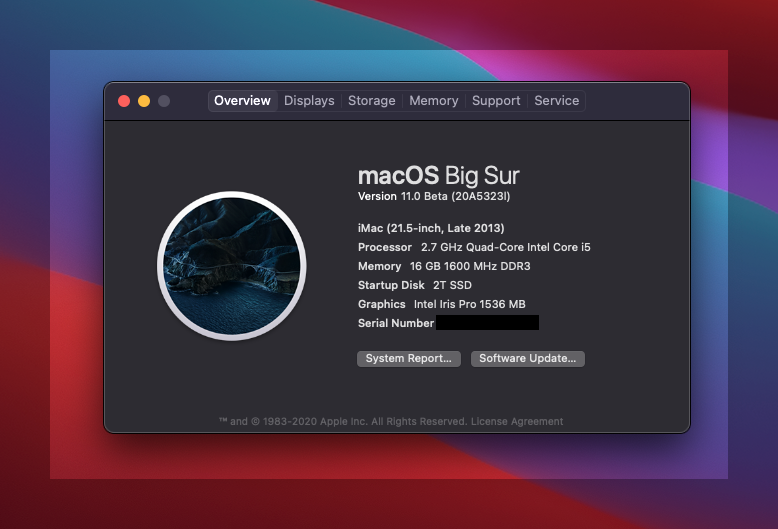
Task: Click the '2T SSD' startup disk value
Action: pyautogui.click(x=453, y=285)
